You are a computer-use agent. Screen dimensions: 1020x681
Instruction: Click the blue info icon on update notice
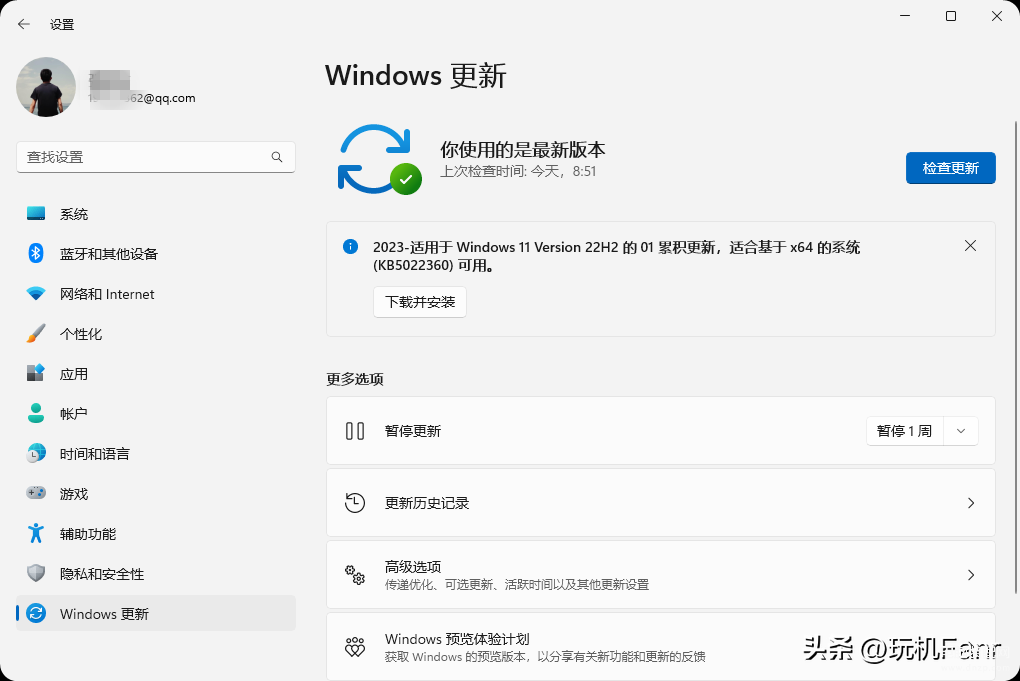[350, 247]
